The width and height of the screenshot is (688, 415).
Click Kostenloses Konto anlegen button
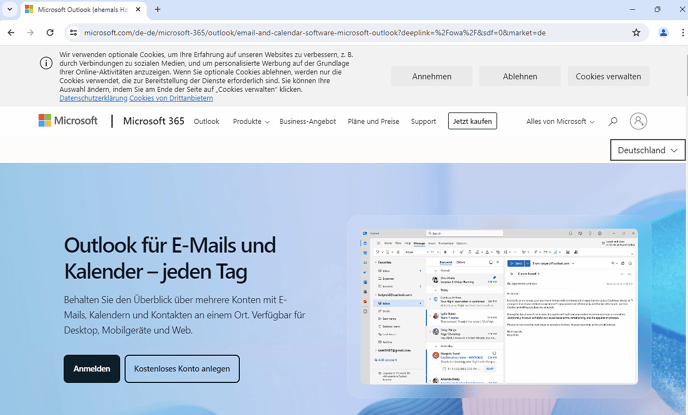point(182,369)
